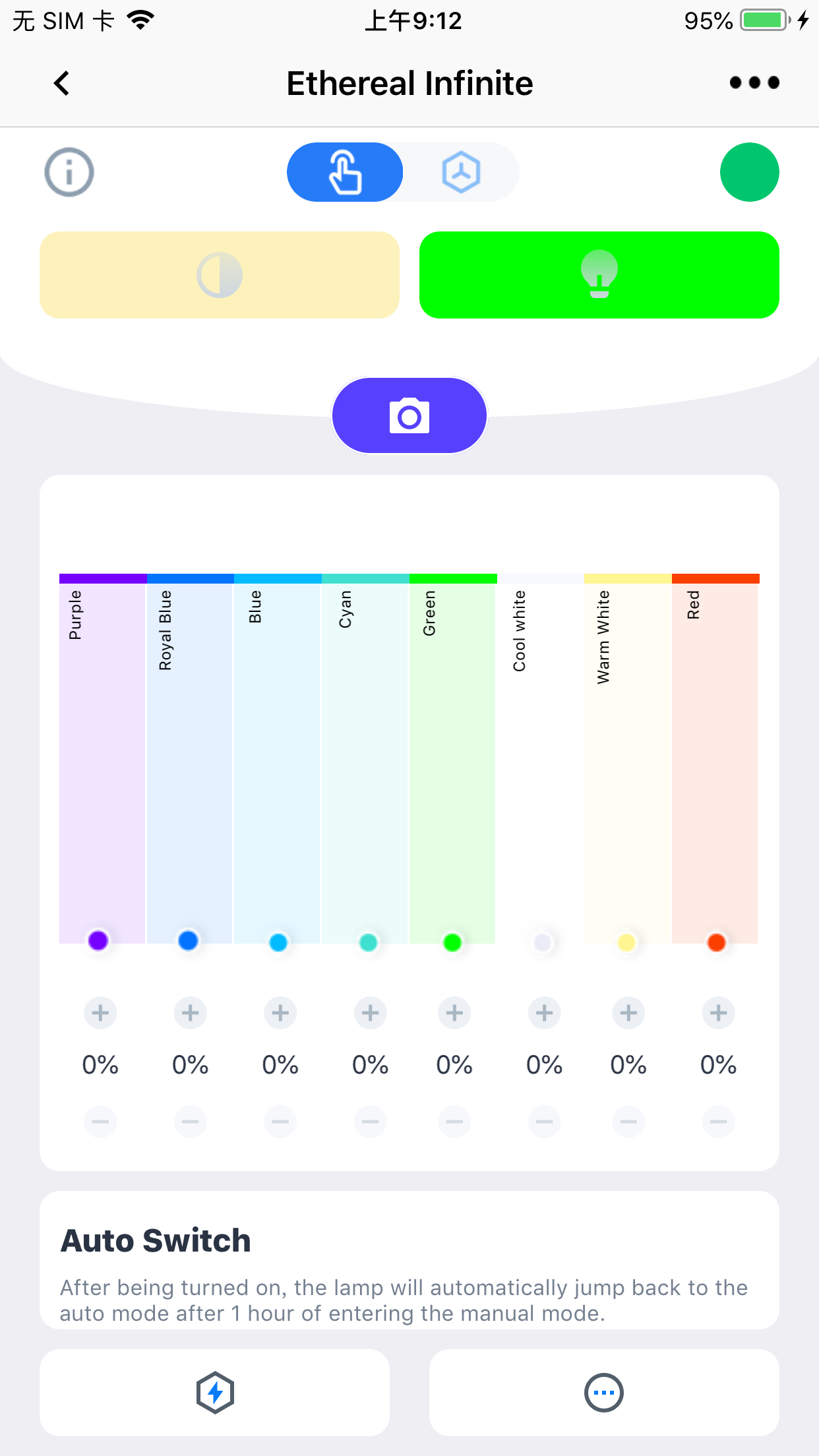The width and height of the screenshot is (819, 1456).
Task: Tap the green status circle indicator
Action: coord(749,171)
